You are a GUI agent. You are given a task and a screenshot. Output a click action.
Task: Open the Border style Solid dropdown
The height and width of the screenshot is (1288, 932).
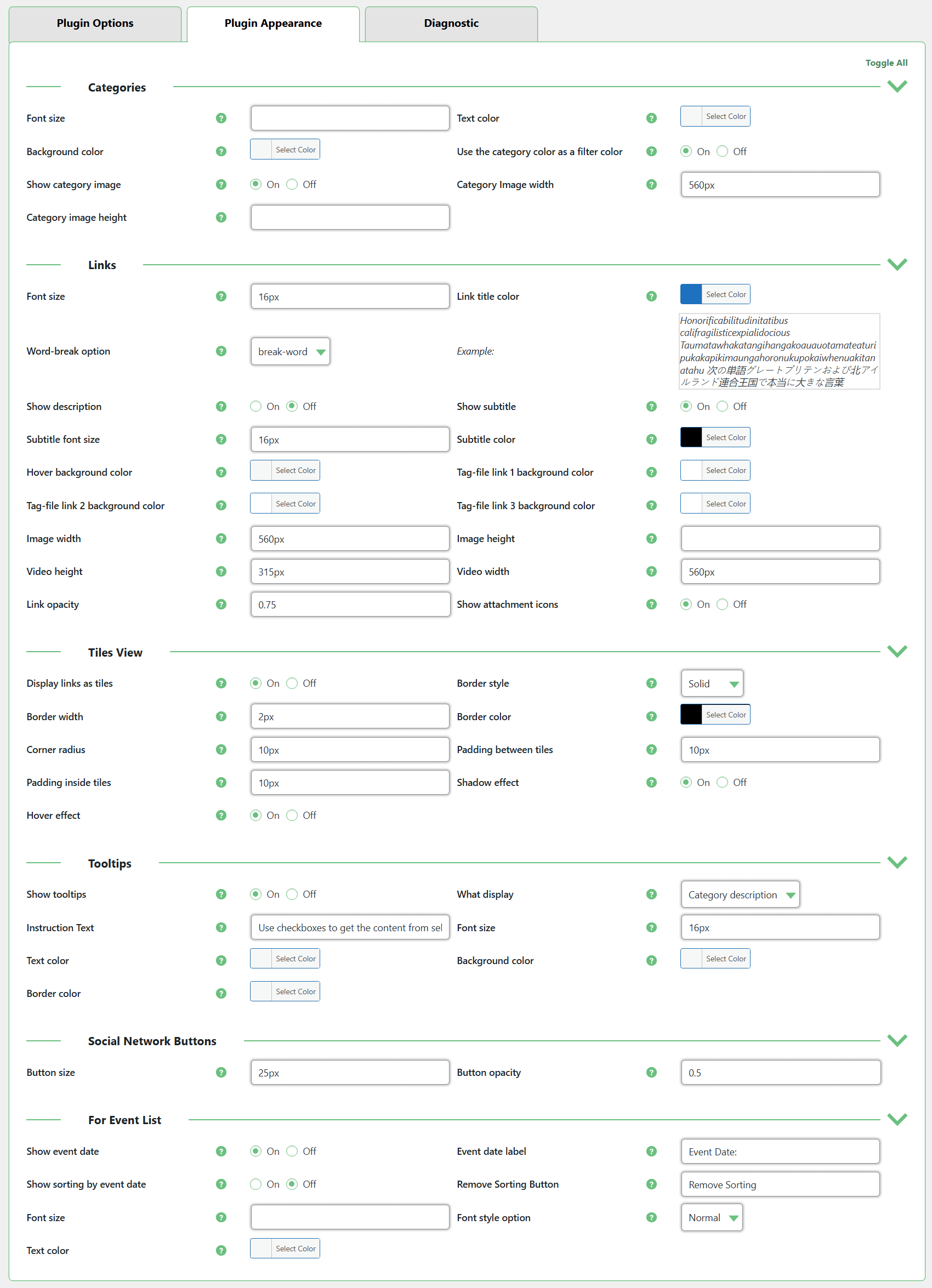tap(712, 684)
